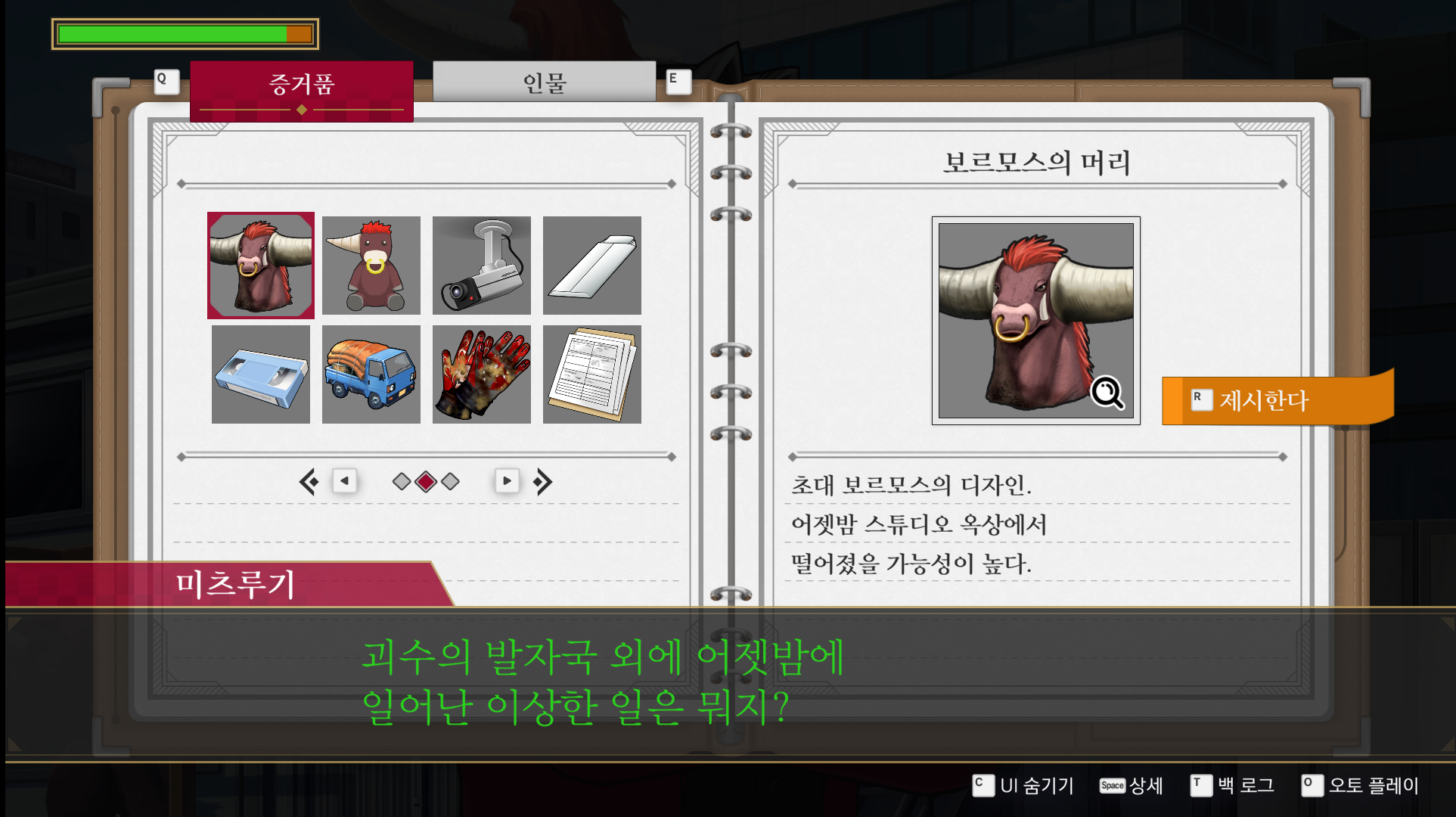Jump to third page indicator diamond
This screenshot has width=1456, height=817.
(451, 481)
